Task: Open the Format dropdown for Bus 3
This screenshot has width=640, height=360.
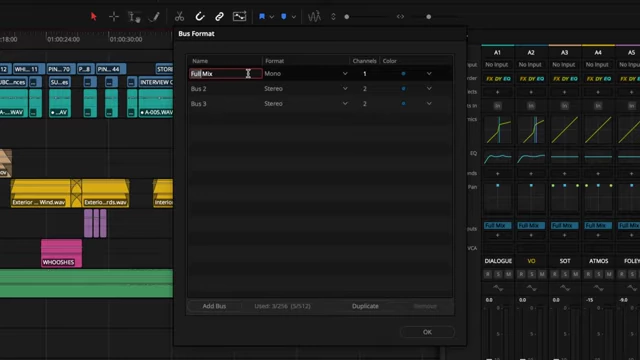Action: coord(345,104)
